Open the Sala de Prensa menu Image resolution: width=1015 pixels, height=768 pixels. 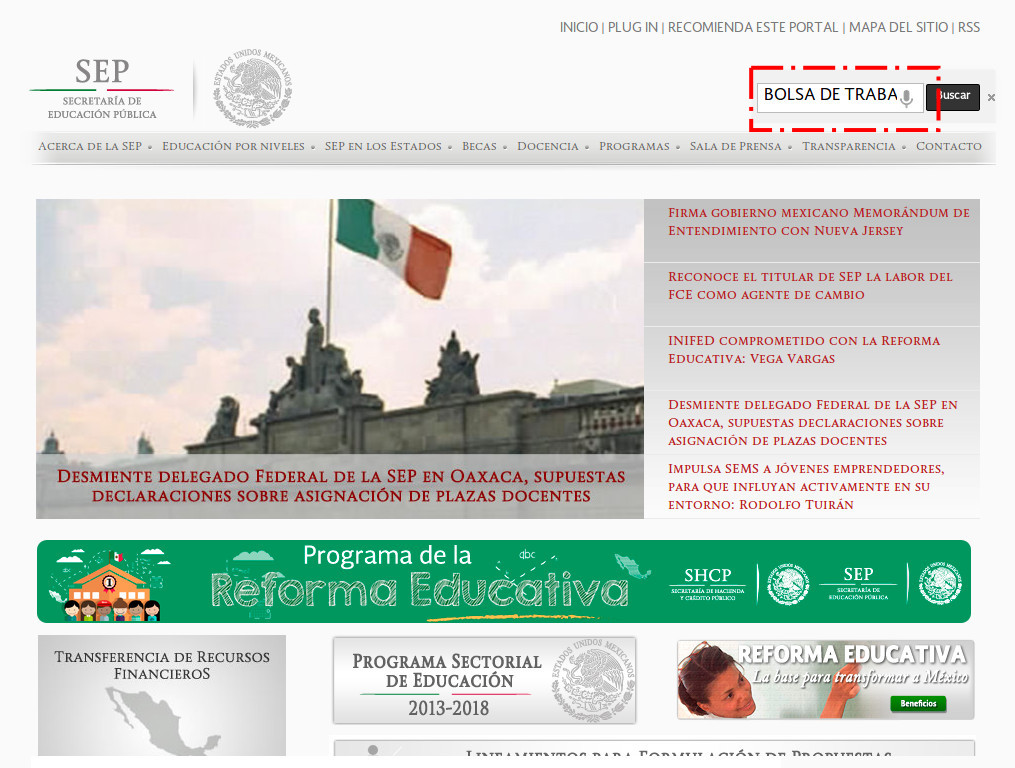pyautogui.click(x=735, y=146)
